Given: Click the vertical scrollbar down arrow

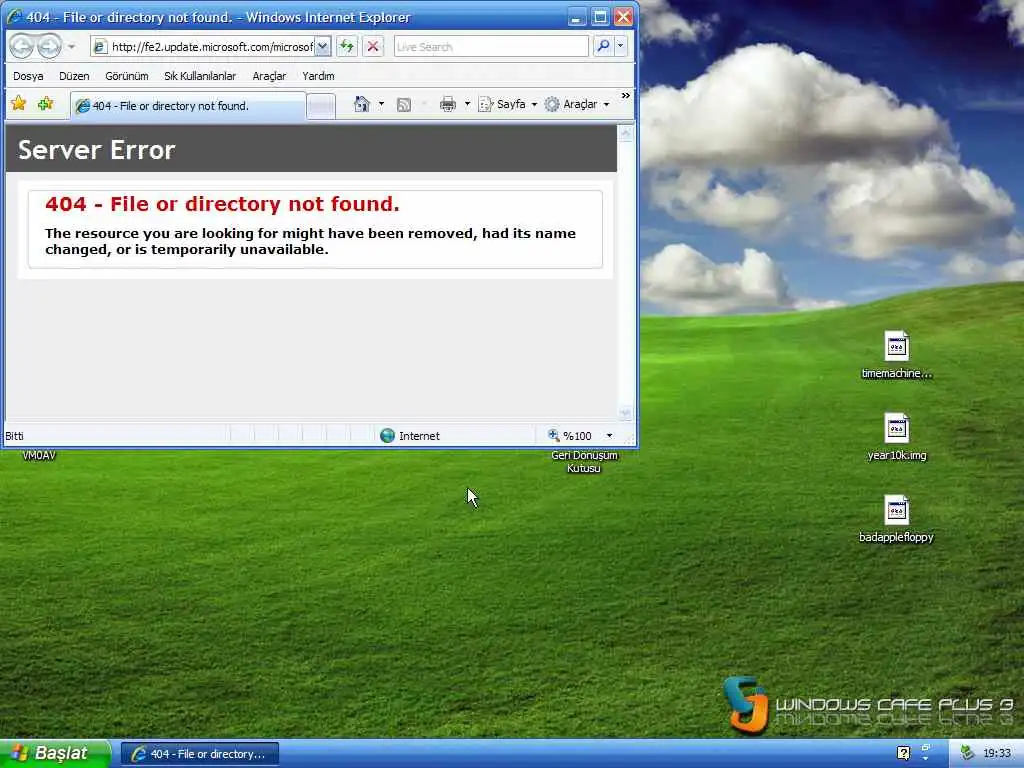Looking at the screenshot, I should coord(626,413).
